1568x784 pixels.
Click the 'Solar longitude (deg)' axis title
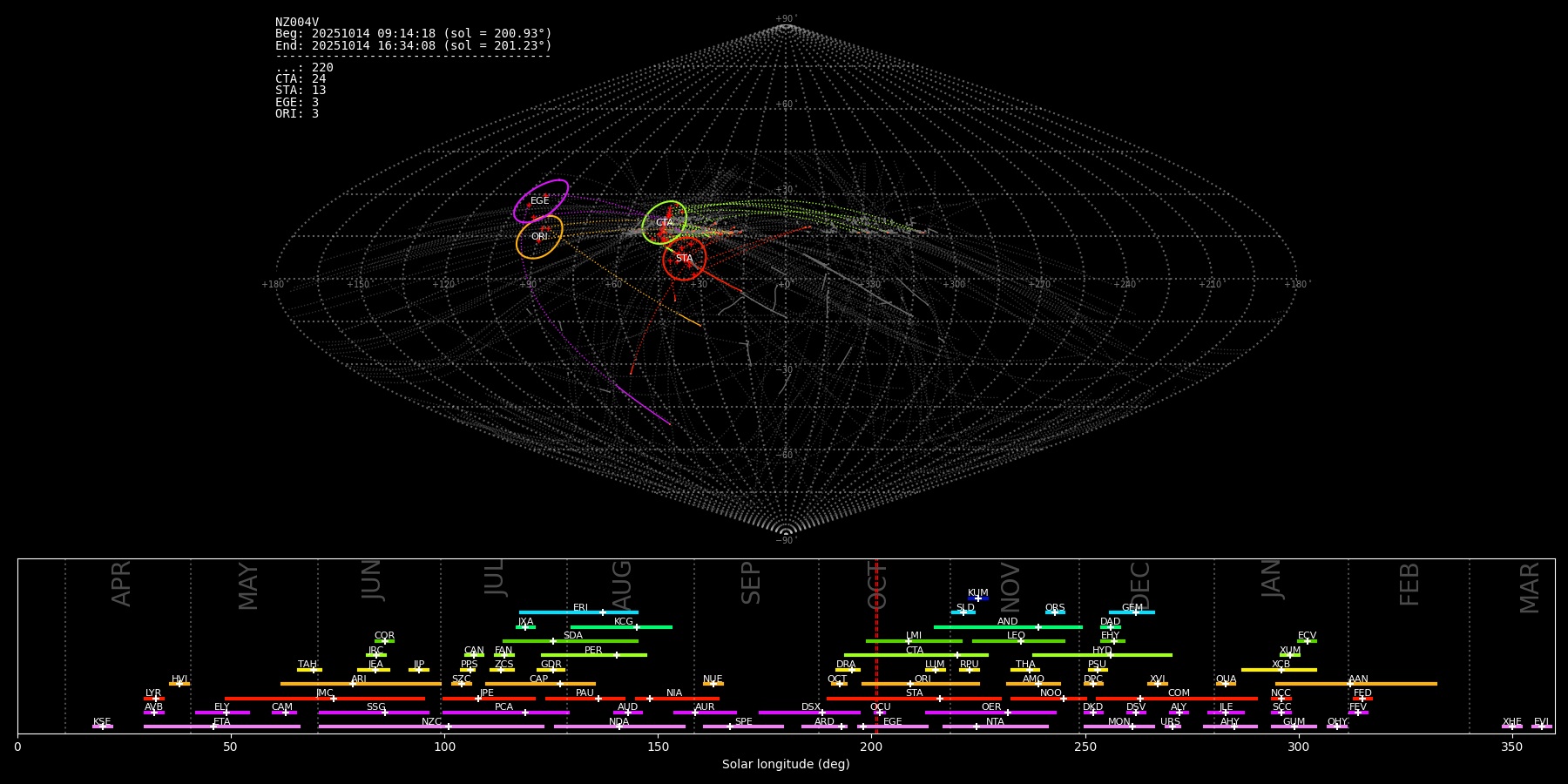coord(786,765)
